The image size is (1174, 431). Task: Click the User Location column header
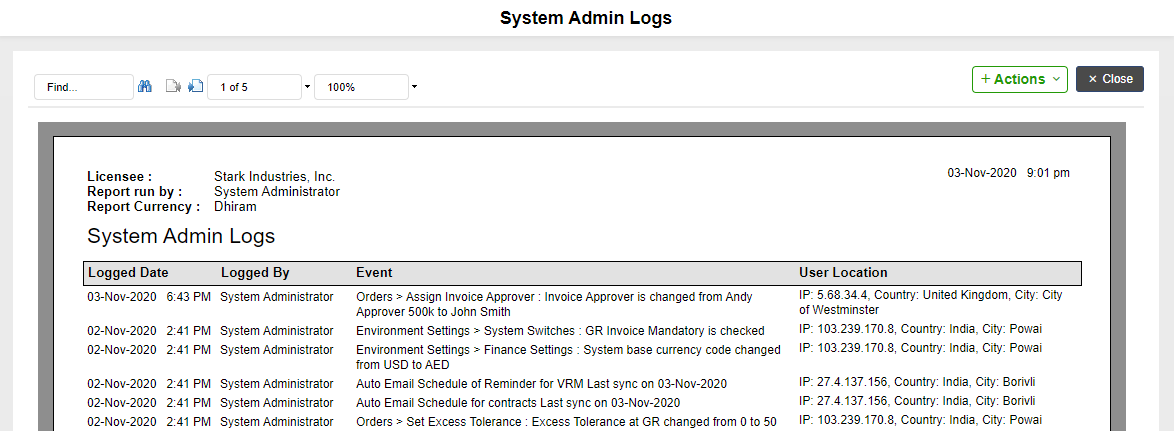[843, 273]
